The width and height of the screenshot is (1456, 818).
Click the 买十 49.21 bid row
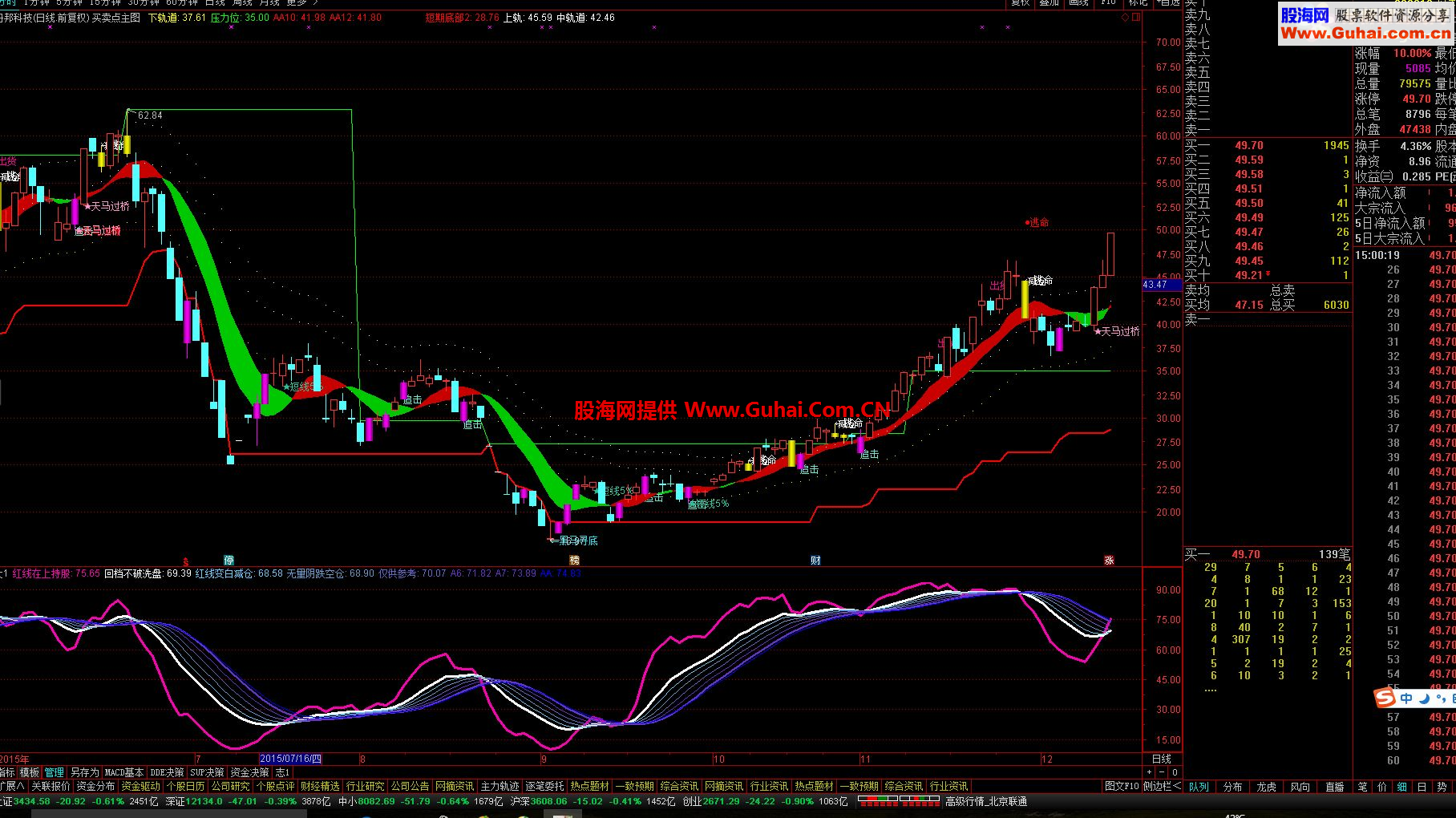1268,276
